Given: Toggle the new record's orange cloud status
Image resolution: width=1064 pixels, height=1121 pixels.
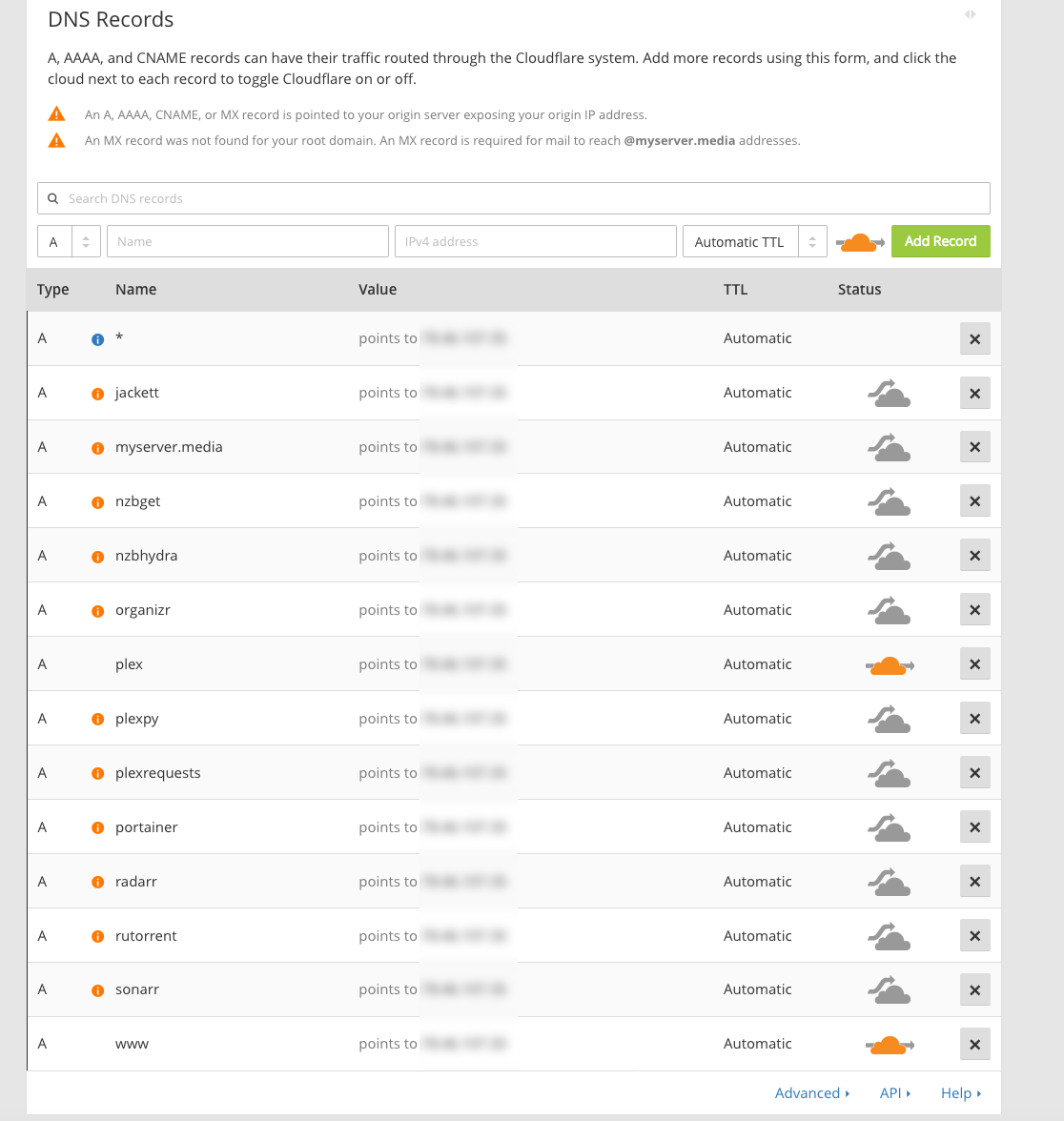Looking at the screenshot, I should pyautogui.click(x=860, y=242).
